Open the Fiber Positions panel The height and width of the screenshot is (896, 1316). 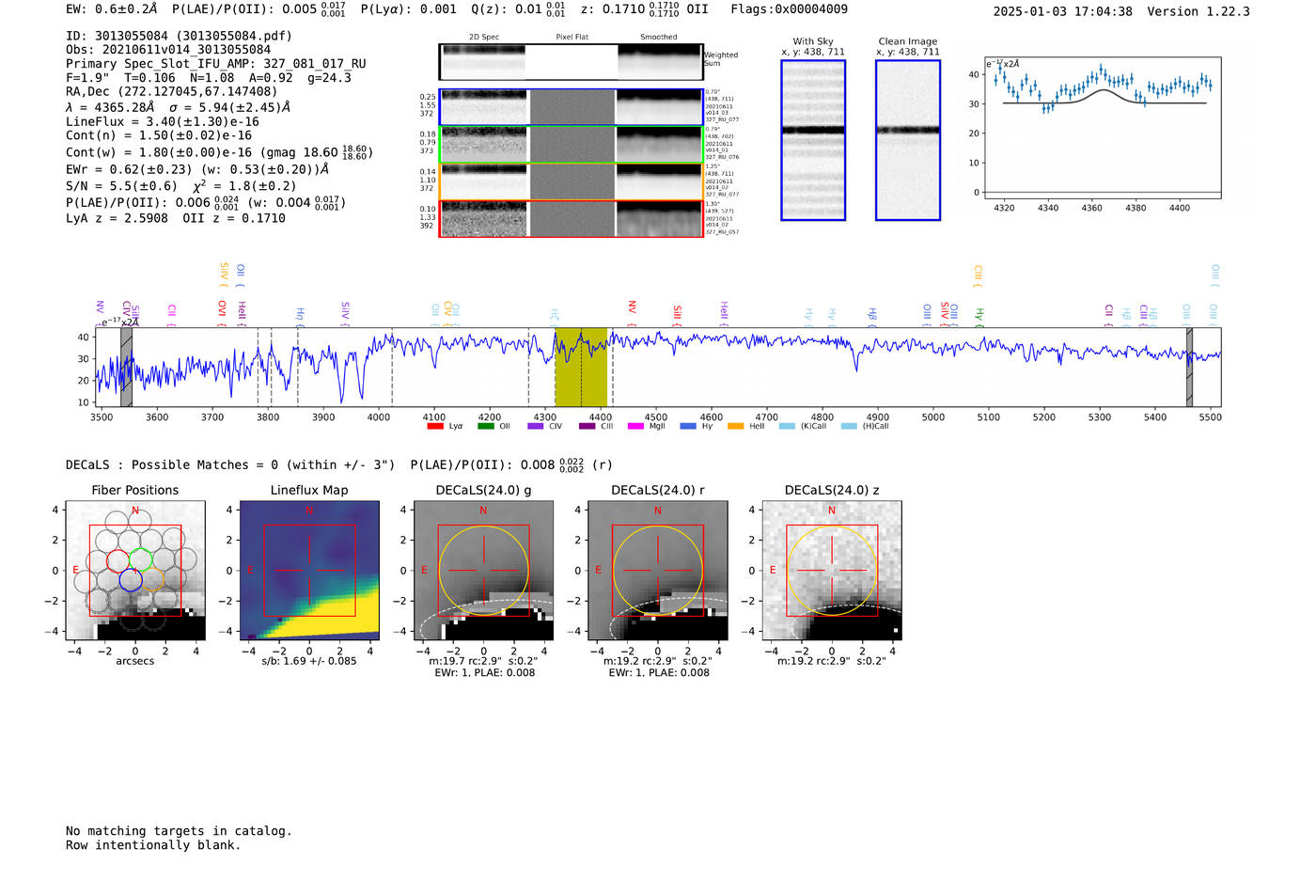point(135,571)
